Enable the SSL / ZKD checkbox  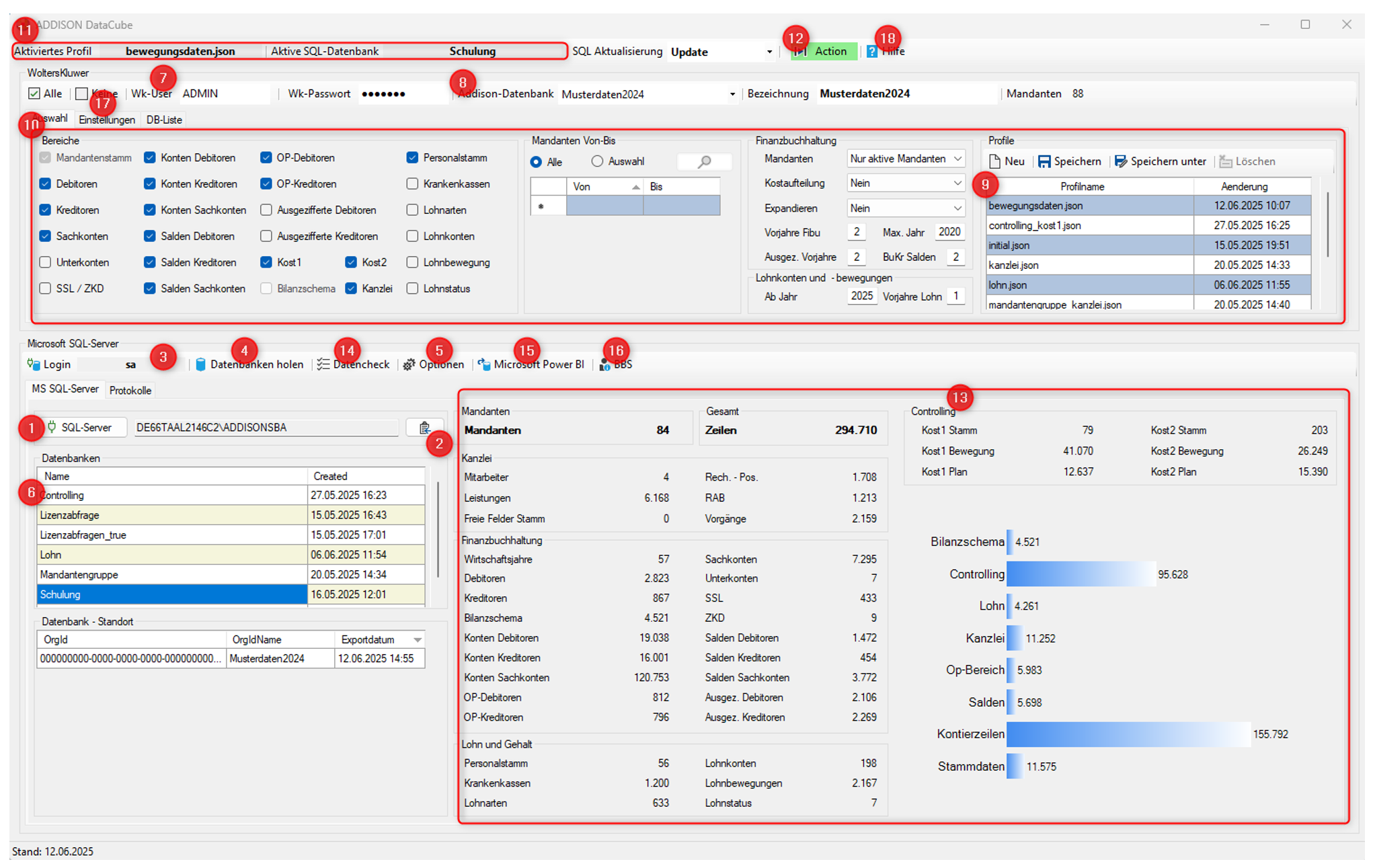point(45,288)
